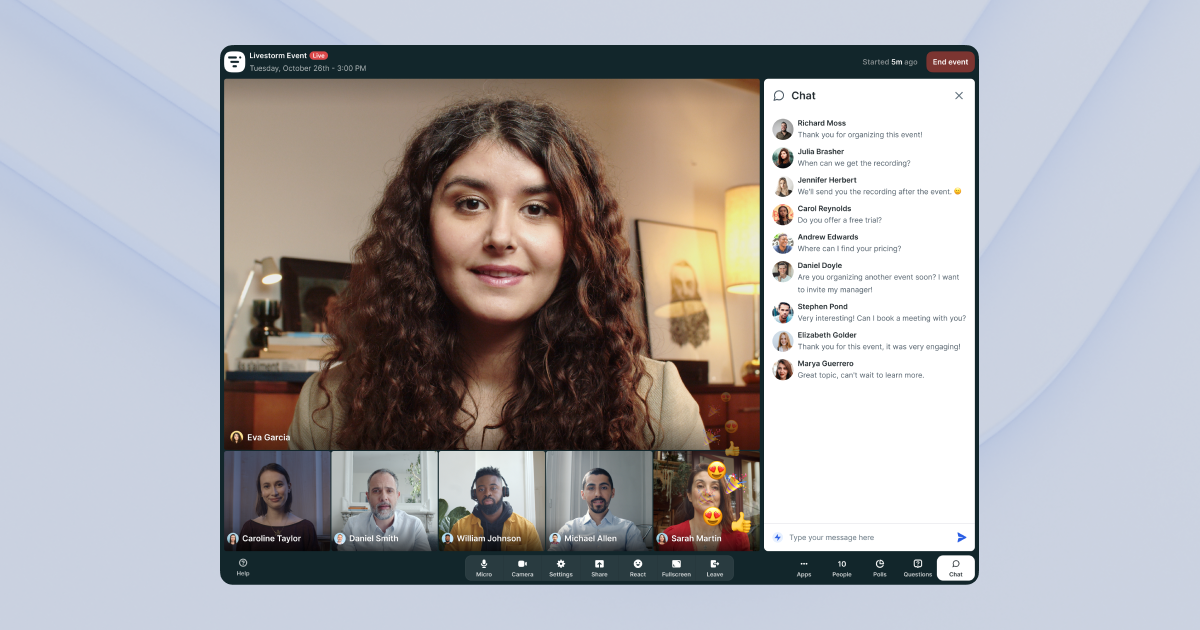1200x630 pixels.
Task: Click the Help icon
Action: click(x=243, y=567)
